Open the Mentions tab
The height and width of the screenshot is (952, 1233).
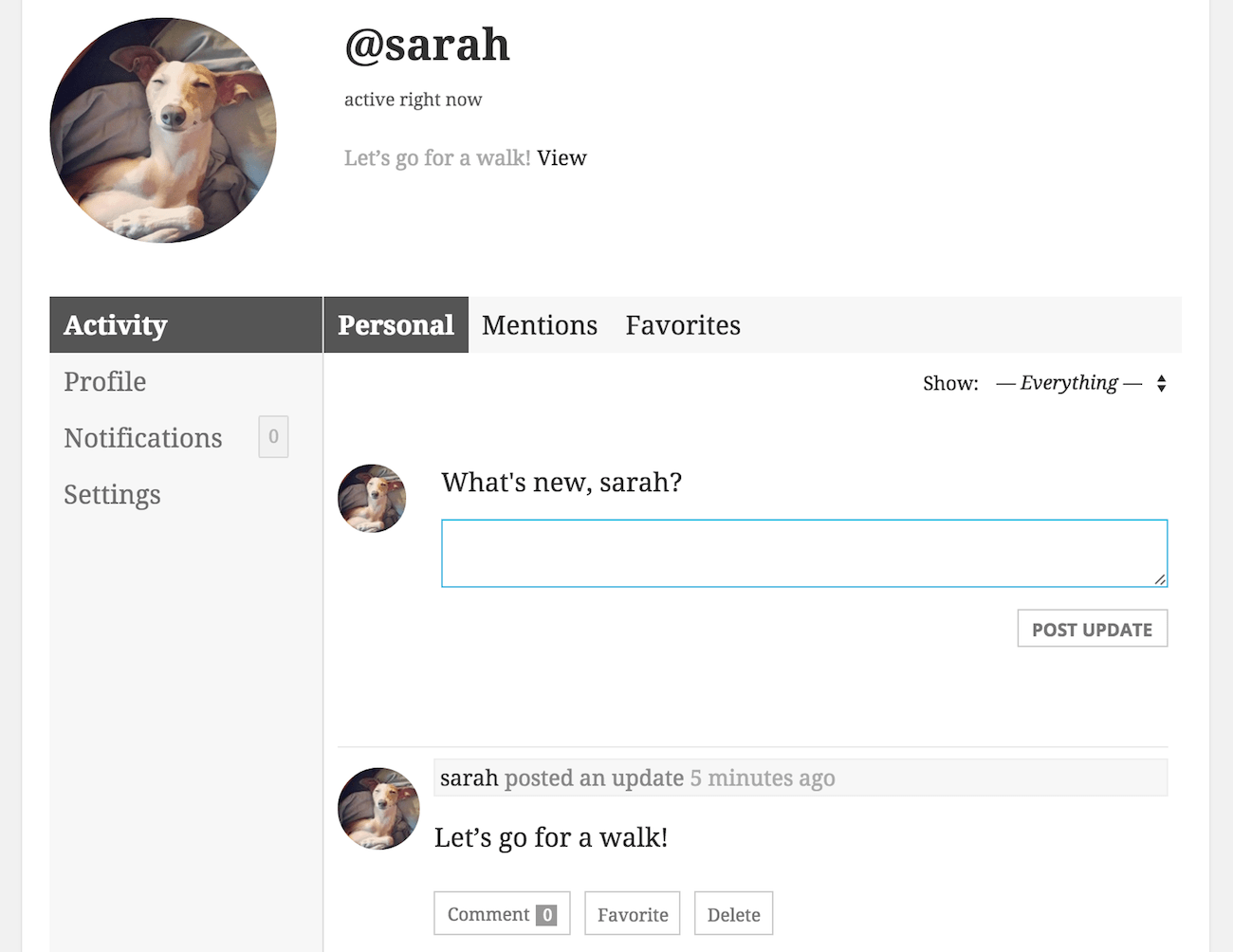tap(540, 325)
